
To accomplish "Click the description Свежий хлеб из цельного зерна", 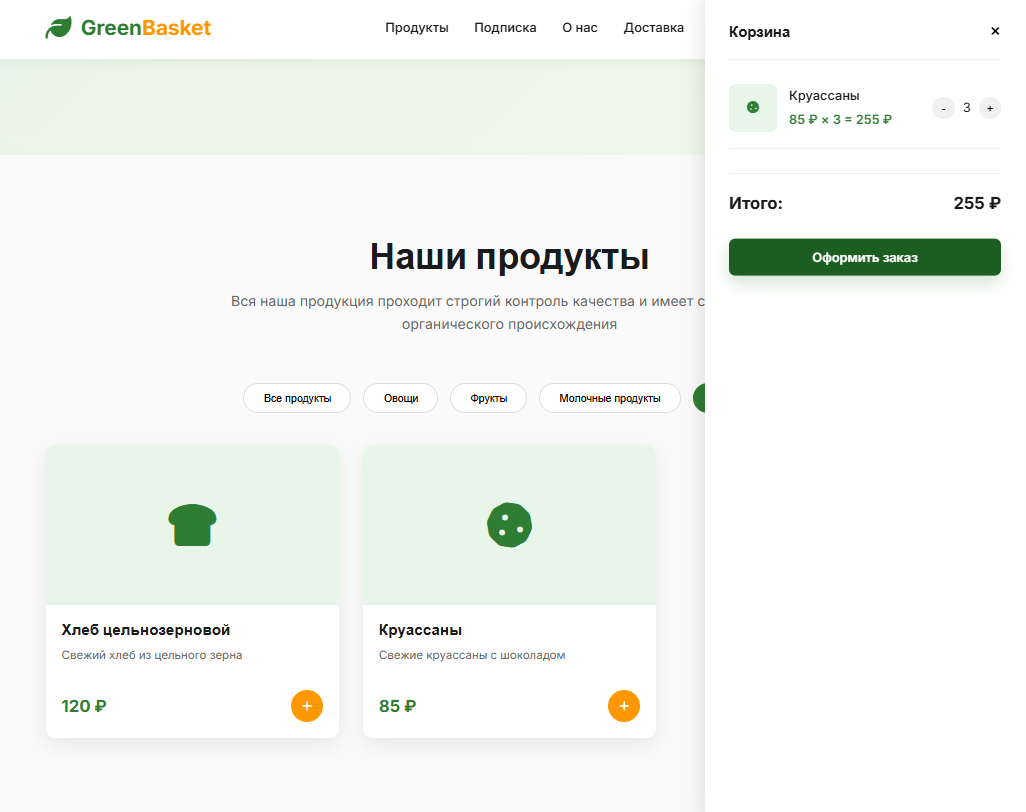I will (x=152, y=655).
